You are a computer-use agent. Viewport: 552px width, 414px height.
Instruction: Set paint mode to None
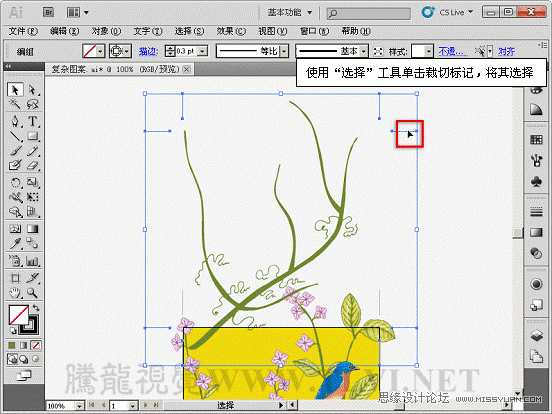(x=36, y=345)
